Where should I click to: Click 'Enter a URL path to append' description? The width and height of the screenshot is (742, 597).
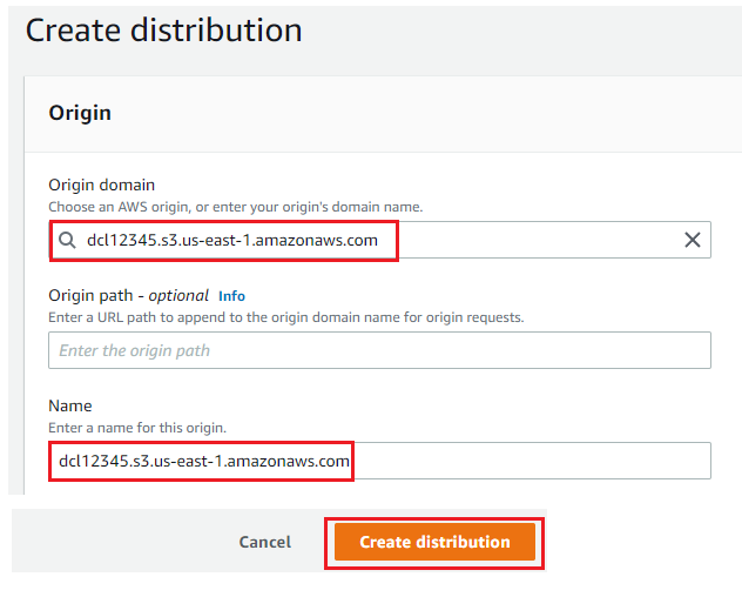(286, 317)
